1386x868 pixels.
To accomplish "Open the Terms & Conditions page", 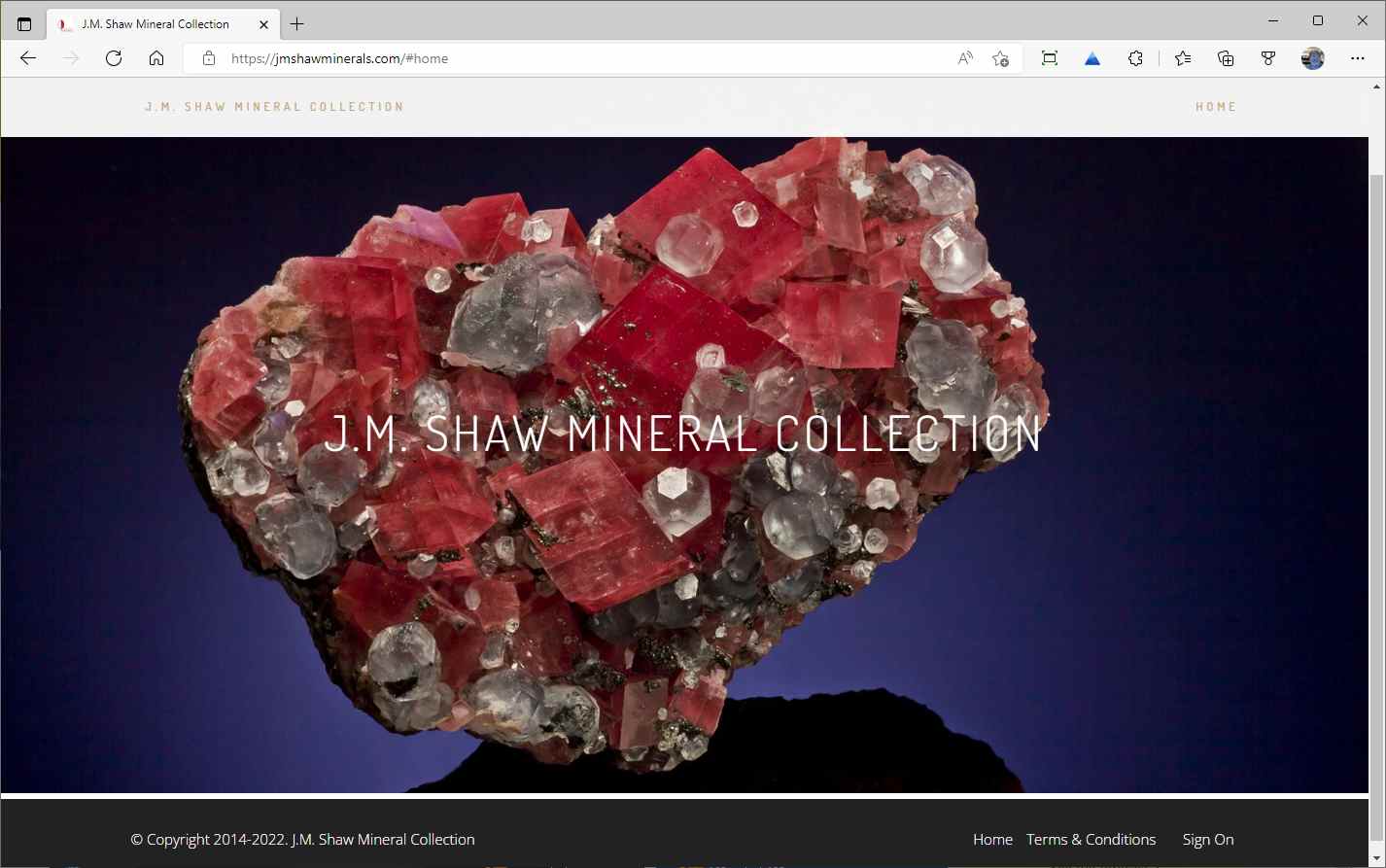I will (1091, 839).
